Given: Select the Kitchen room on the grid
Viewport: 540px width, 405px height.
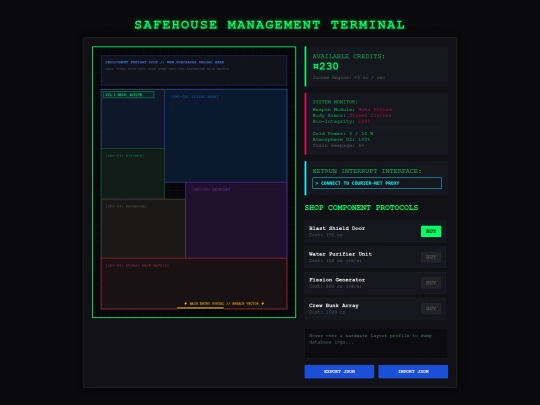Looking at the screenshot, I should click(133, 174).
